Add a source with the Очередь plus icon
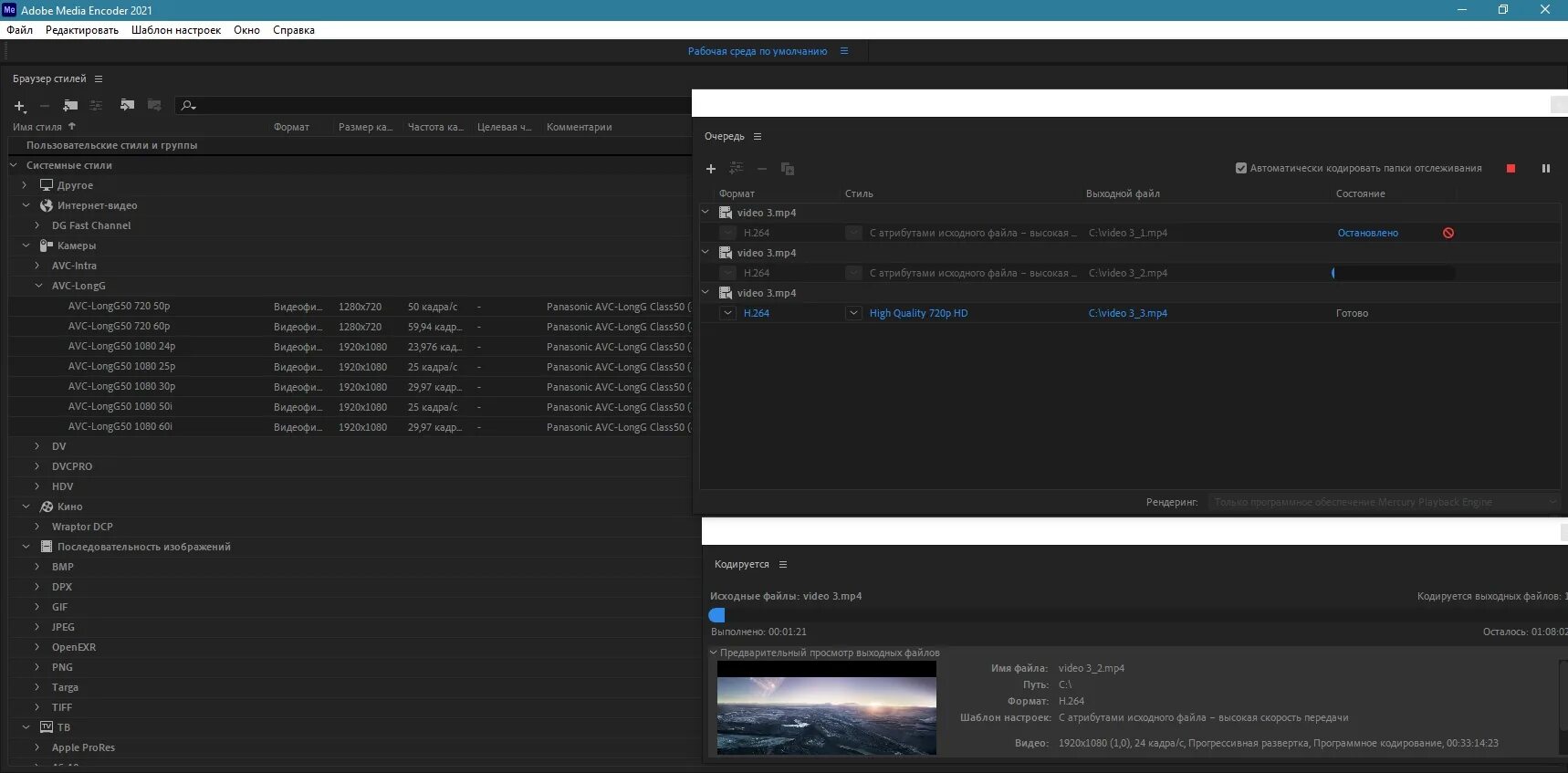The width and height of the screenshot is (1568, 773). pyautogui.click(x=711, y=169)
